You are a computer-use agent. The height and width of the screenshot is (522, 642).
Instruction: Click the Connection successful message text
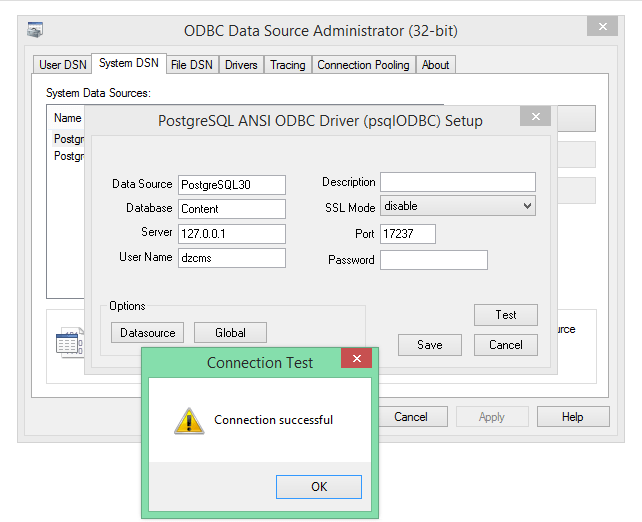274,420
